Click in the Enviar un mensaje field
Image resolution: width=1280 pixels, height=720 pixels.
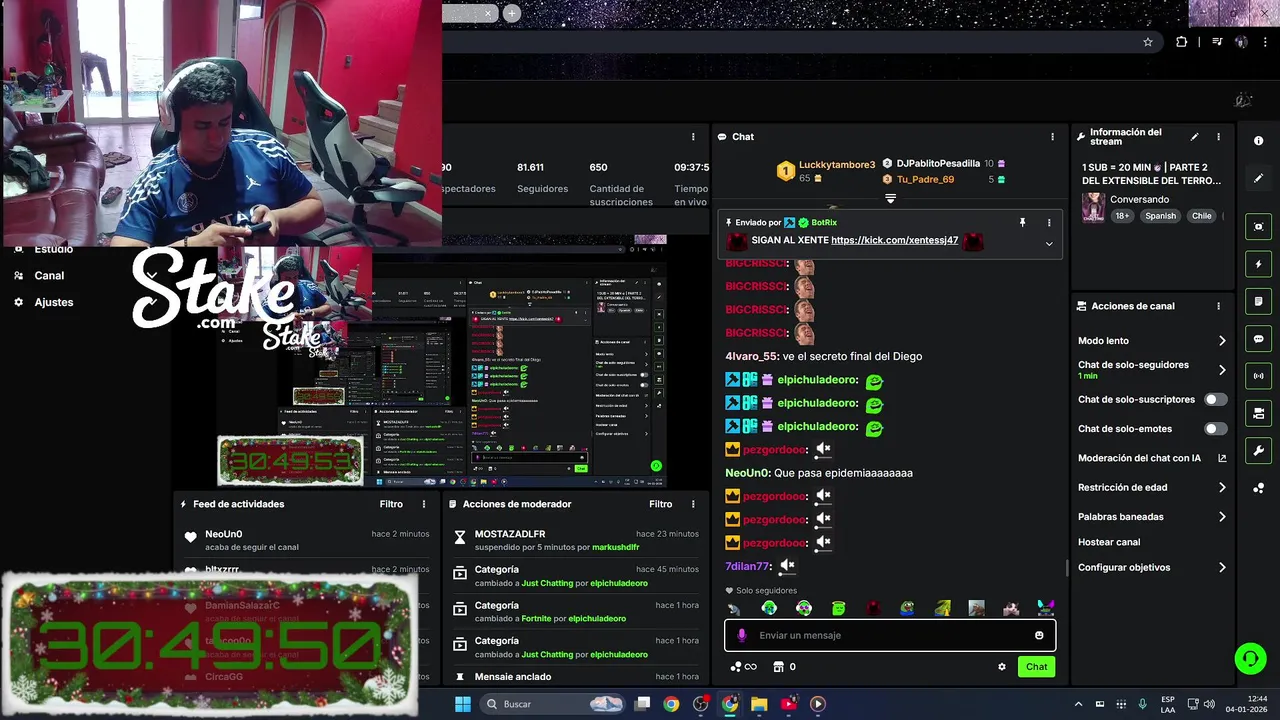(x=890, y=635)
